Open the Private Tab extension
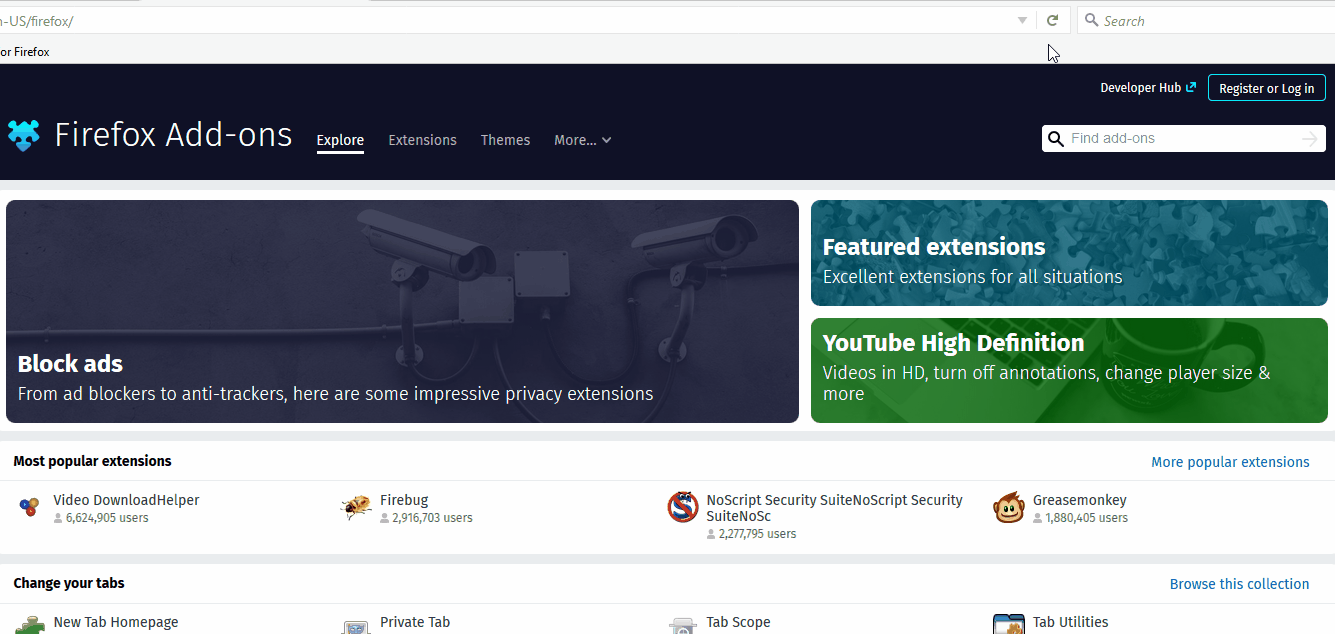1335x634 pixels. tap(415, 622)
